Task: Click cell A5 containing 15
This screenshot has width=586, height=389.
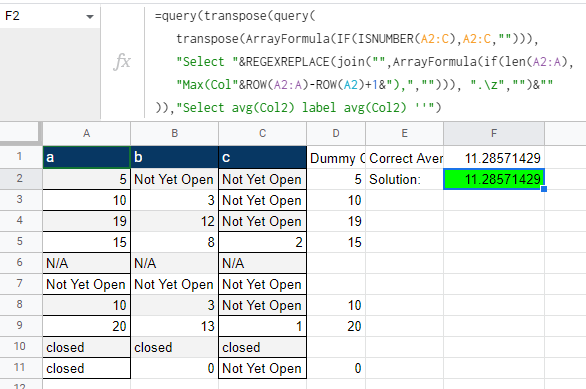Action: (87, 242)
